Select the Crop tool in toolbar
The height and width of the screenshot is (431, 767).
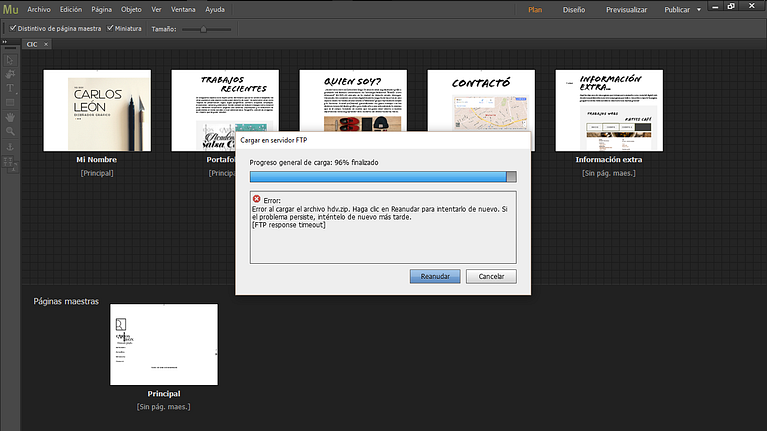10,74
